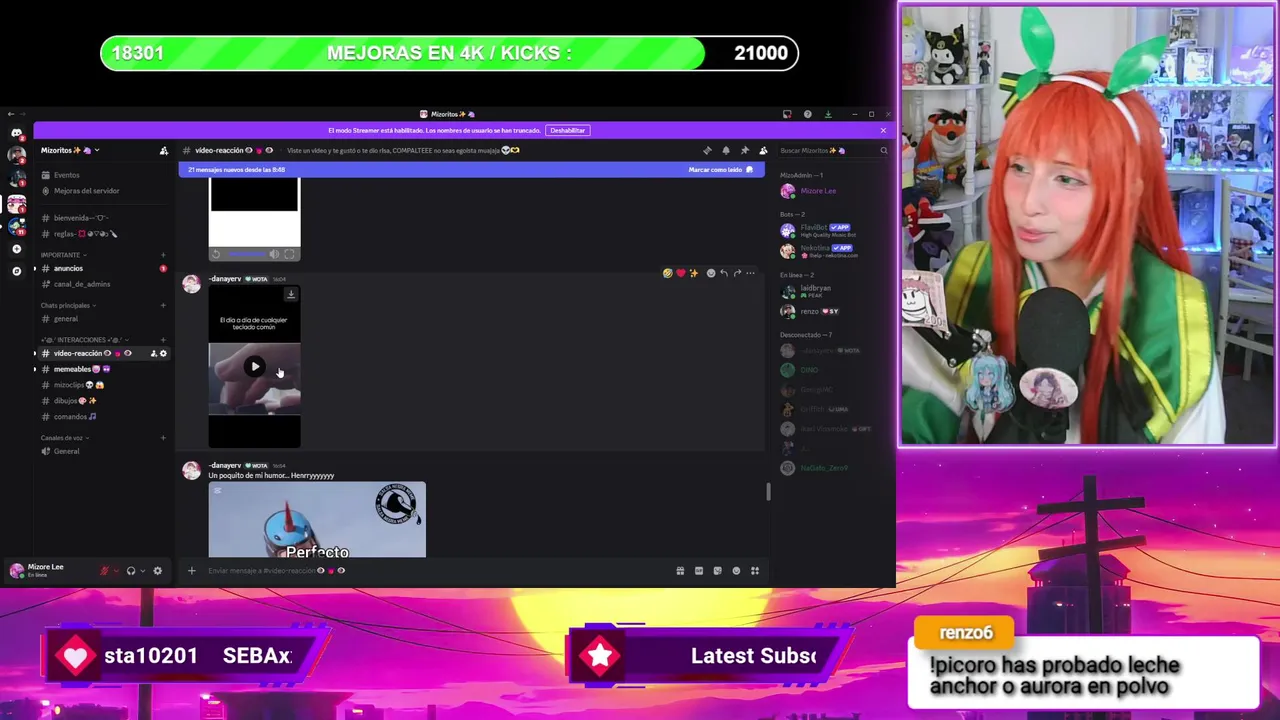The image size is (1280, 720).
Task: Click Marcar como leído
Action: (720, 170)
